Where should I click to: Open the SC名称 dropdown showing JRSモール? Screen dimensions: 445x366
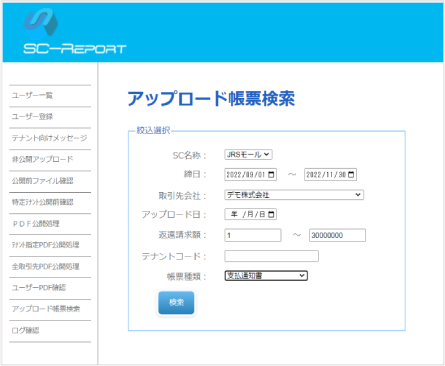point(248,155)
